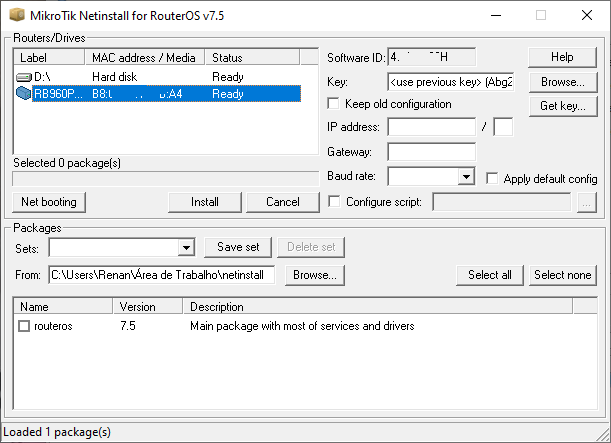Click the 'Main package with most of services' description
The height and width of the screenshot is (443, 611).
pyautogui.click(x=302, y=326)
